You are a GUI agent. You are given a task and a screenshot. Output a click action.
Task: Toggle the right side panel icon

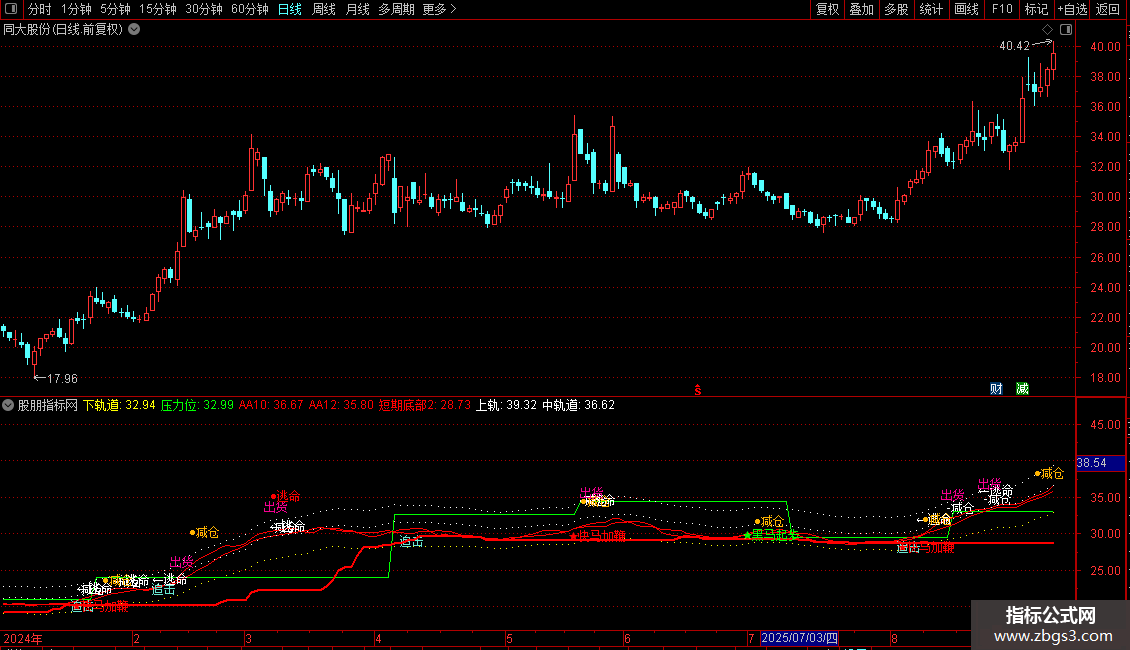pos(1066,30)
